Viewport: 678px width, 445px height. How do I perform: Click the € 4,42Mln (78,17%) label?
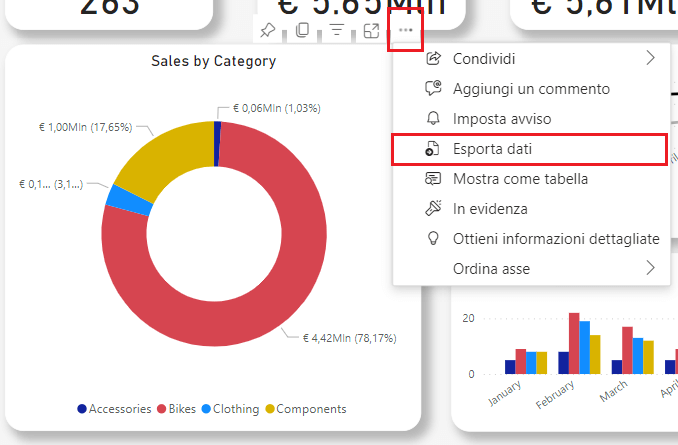pyautogui.click(x=349, y=338)
